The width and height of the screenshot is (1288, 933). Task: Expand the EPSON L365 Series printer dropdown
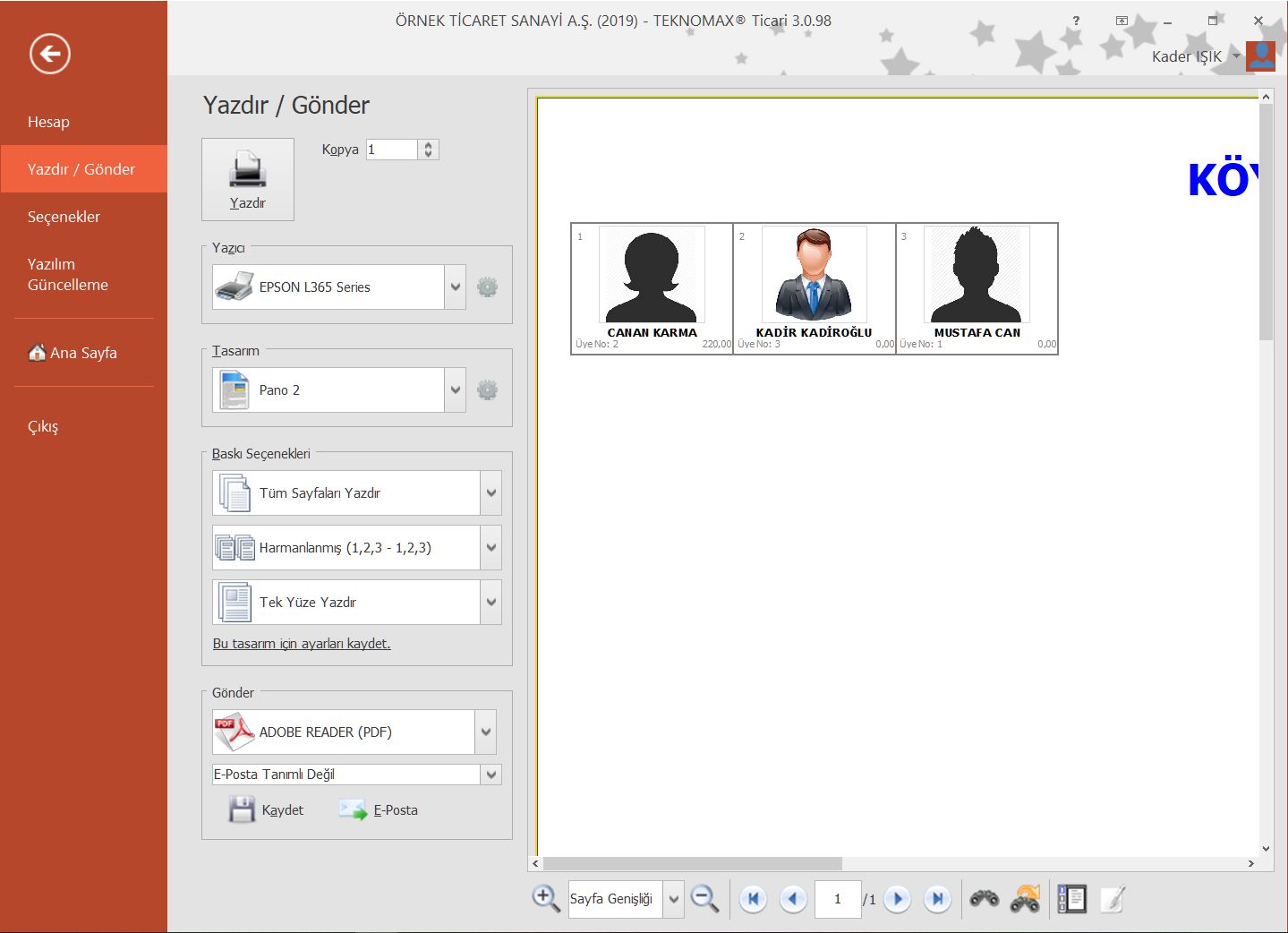tap(456, 287)
